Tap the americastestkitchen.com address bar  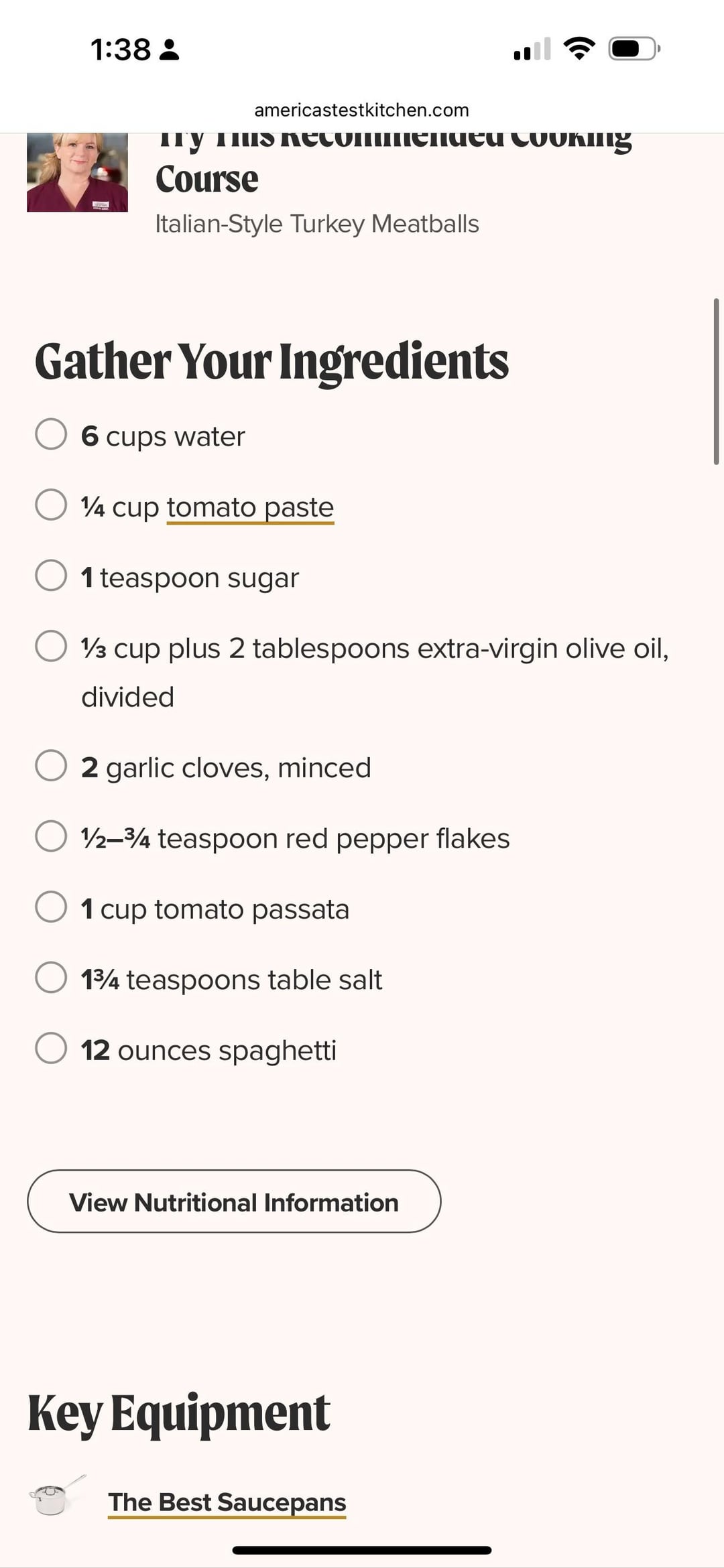pyautogui.click(x=362, y=110)
